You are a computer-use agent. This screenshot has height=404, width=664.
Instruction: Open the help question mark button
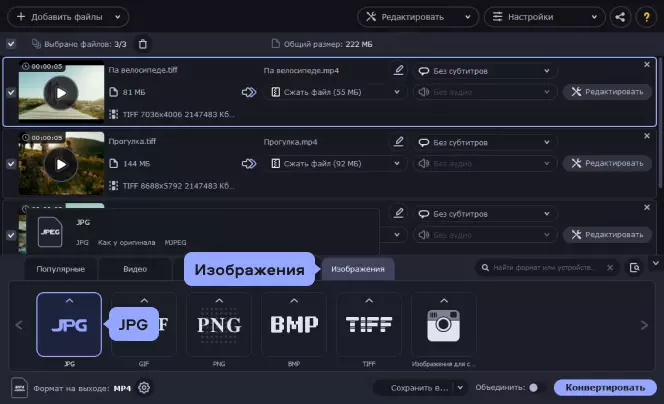[x=646, y=17]
